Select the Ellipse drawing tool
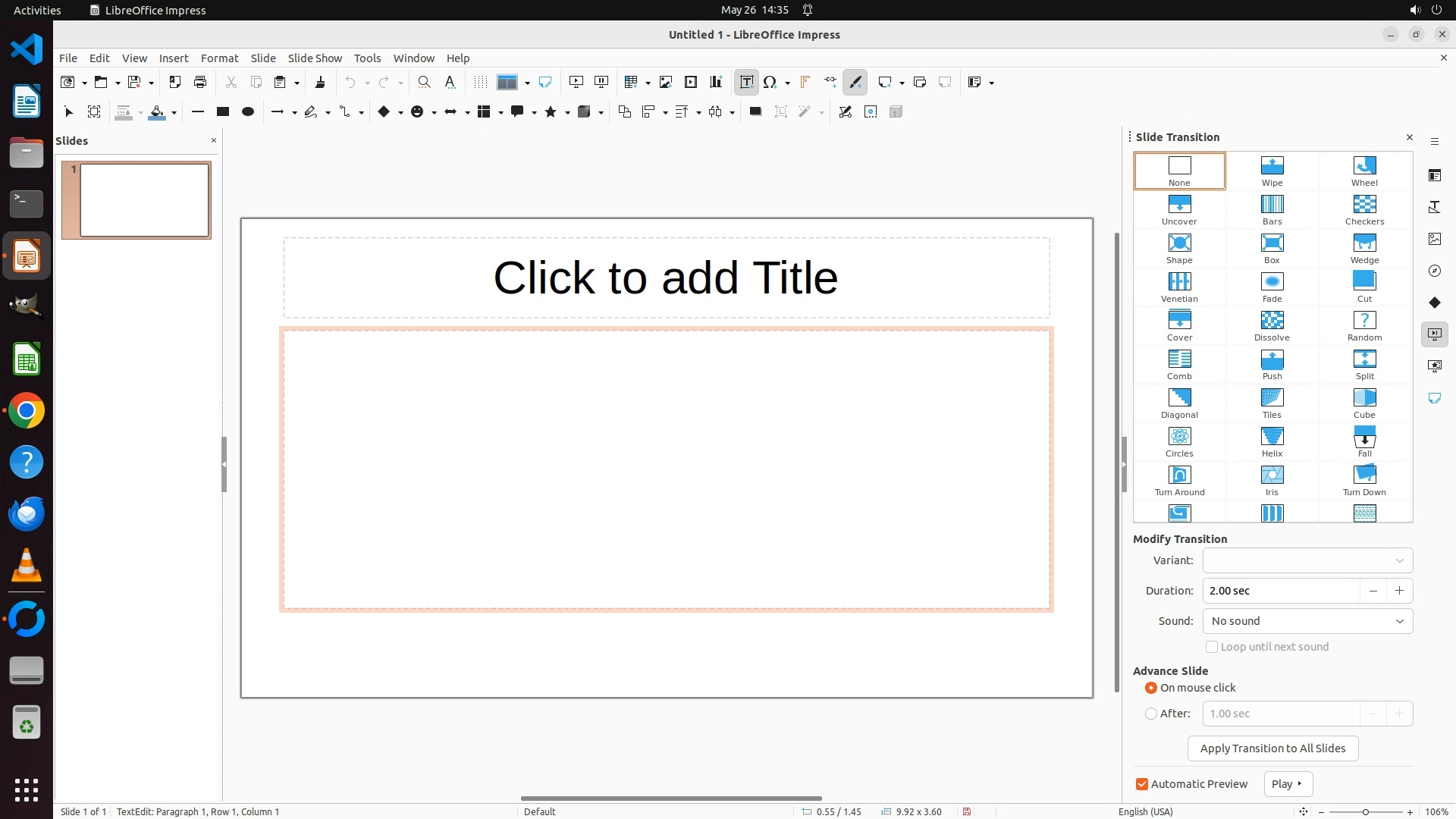The height and width of the screenshot is (819, 1456). coord(247,111)
